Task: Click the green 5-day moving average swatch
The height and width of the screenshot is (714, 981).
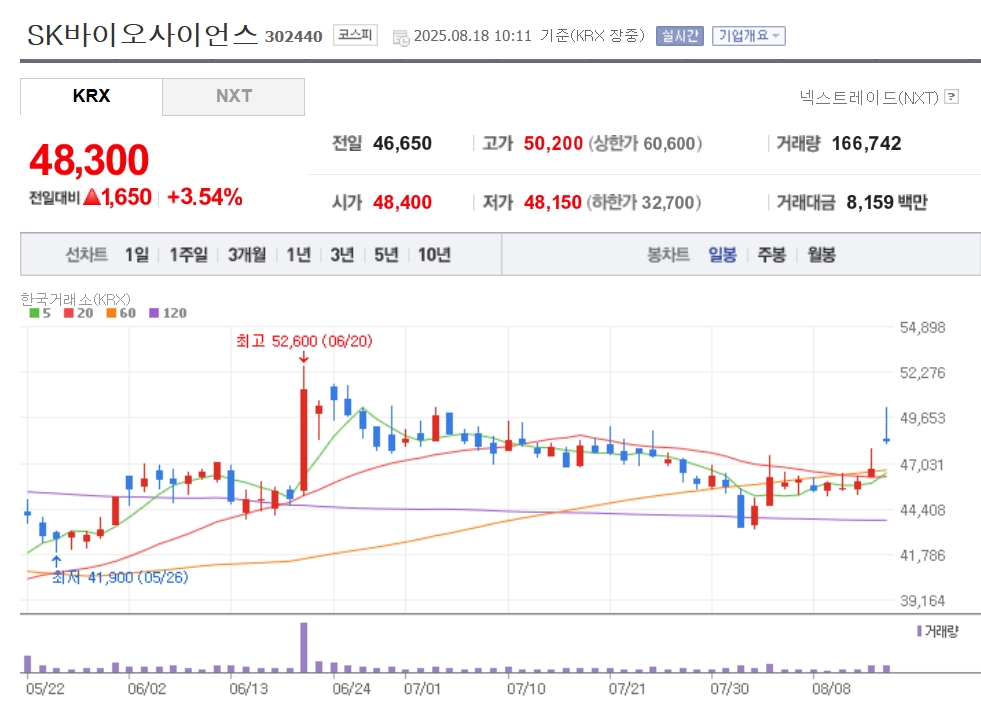Action: click(x=34, y=313)
